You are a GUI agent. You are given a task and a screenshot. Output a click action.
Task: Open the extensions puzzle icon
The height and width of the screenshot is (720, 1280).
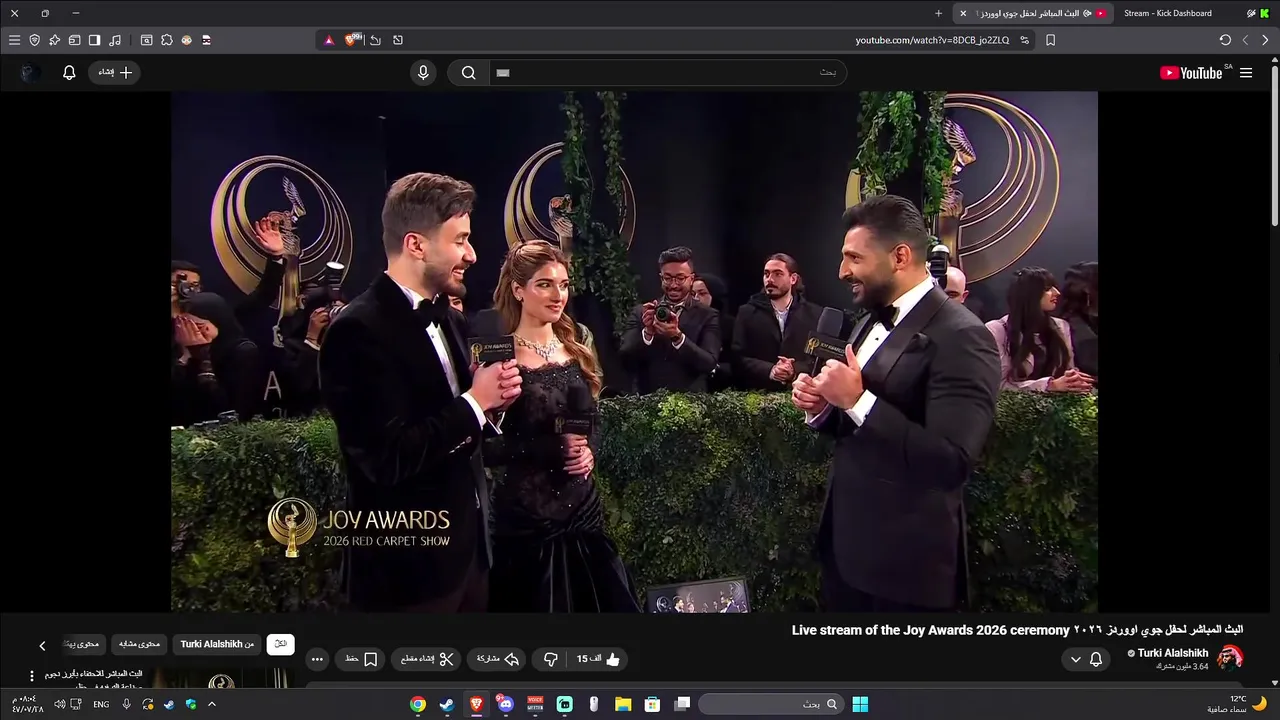coord(166,40)
